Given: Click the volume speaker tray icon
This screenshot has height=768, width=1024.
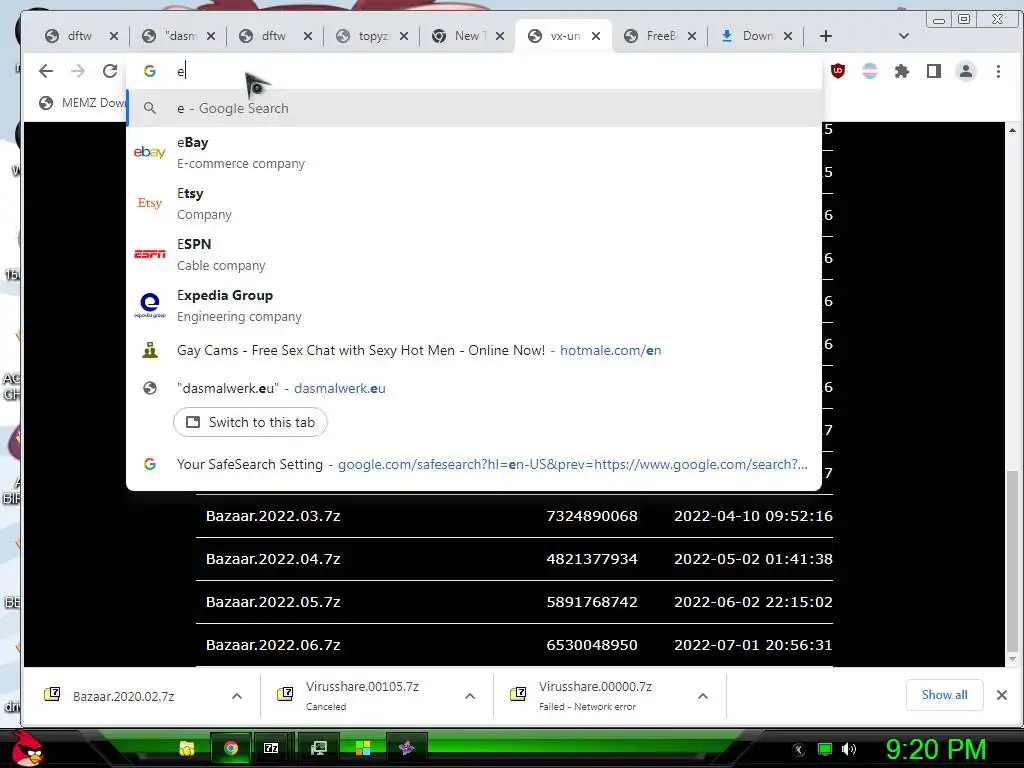Looking at the screenshot, I should click(849, 749).
